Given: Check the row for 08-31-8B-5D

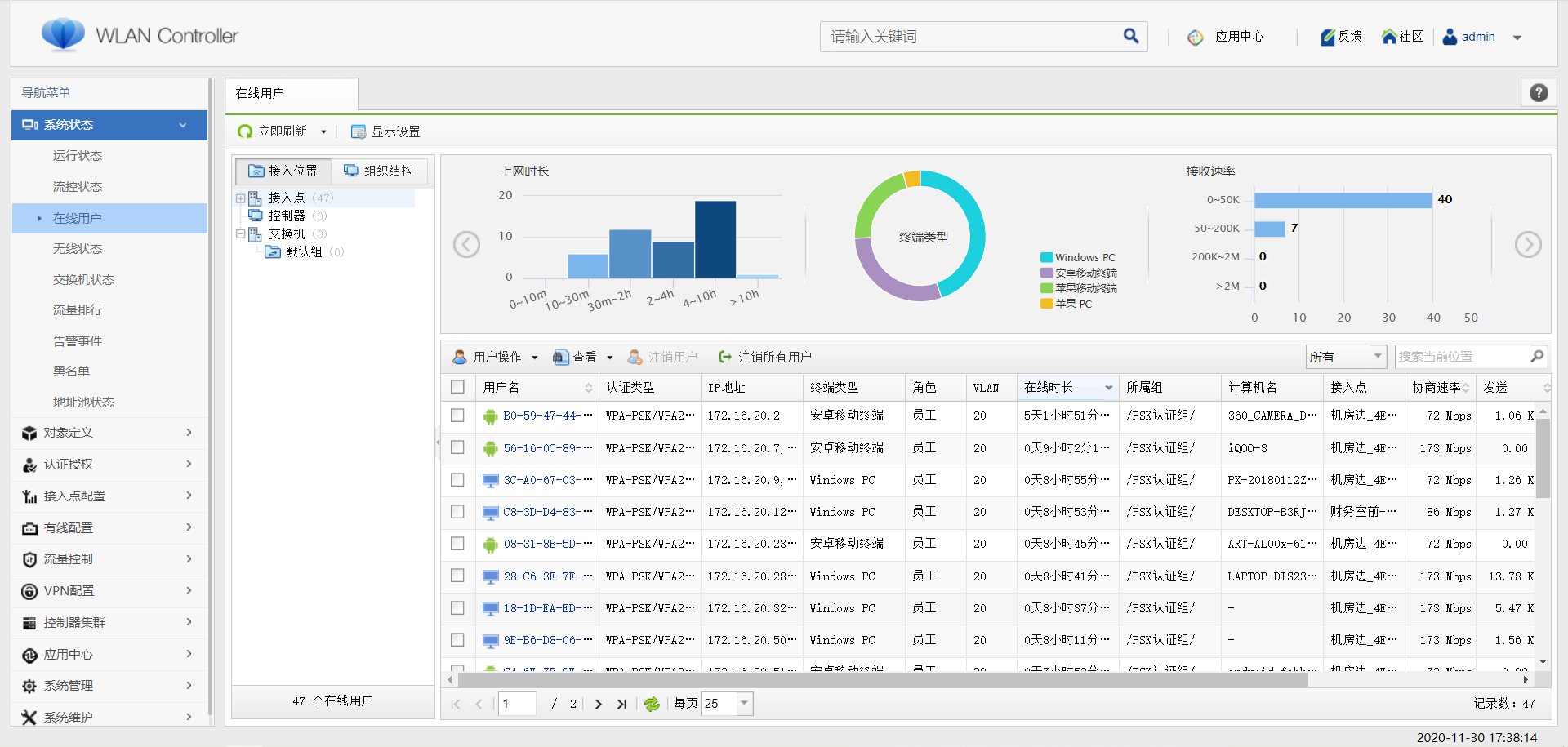Looking at the screenshot, I should pyautogui.click(x=457, y=544).
